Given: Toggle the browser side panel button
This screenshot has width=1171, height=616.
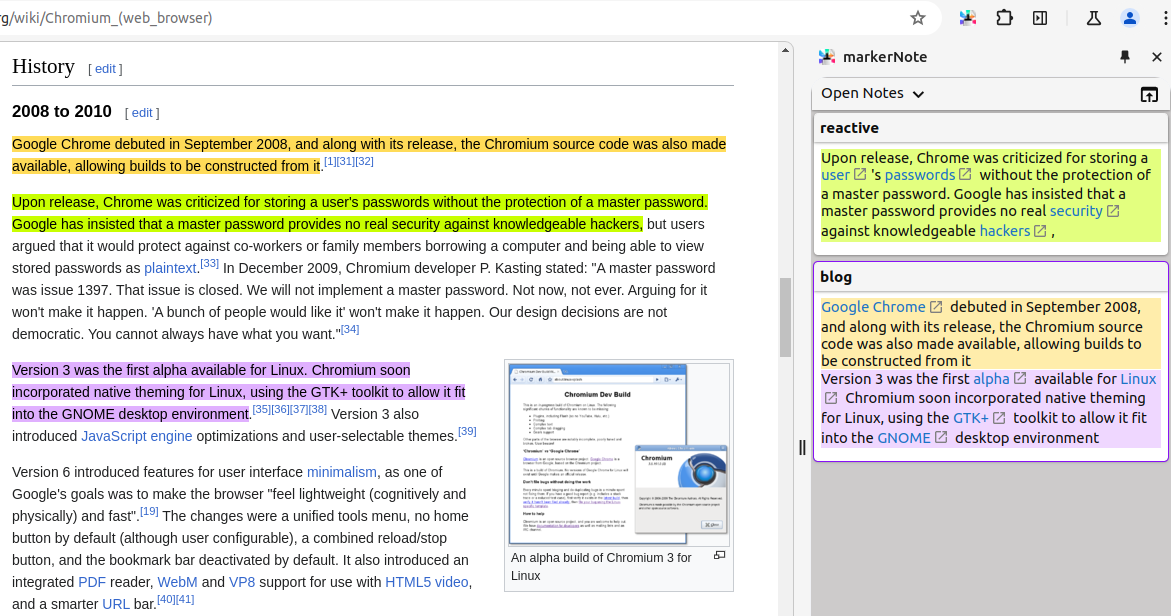Looking at the screenshot, I should pyautogui.click(x=1040, y=18).
